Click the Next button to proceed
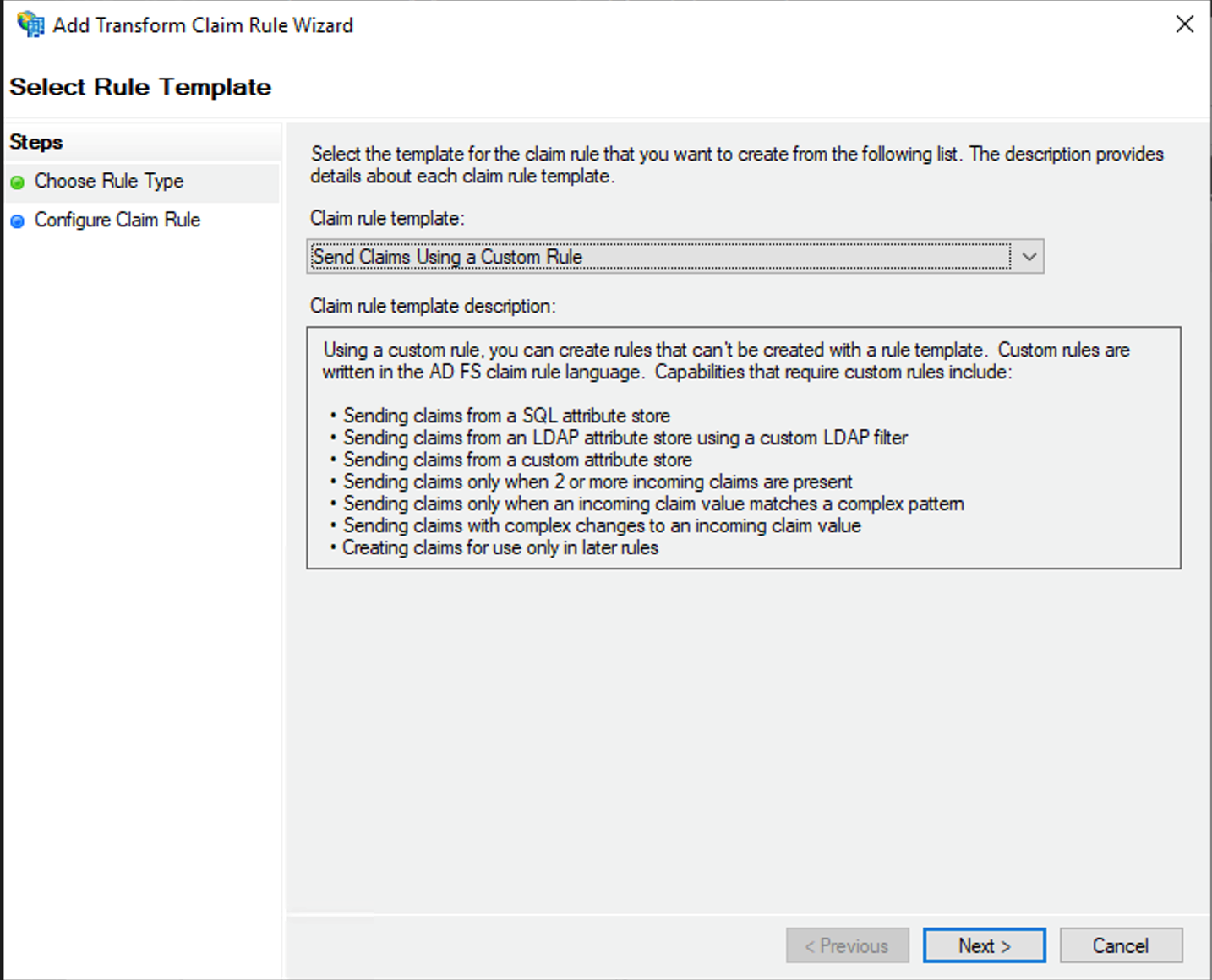The width and height of the screenshot is (1212, 980). (984, 945)
